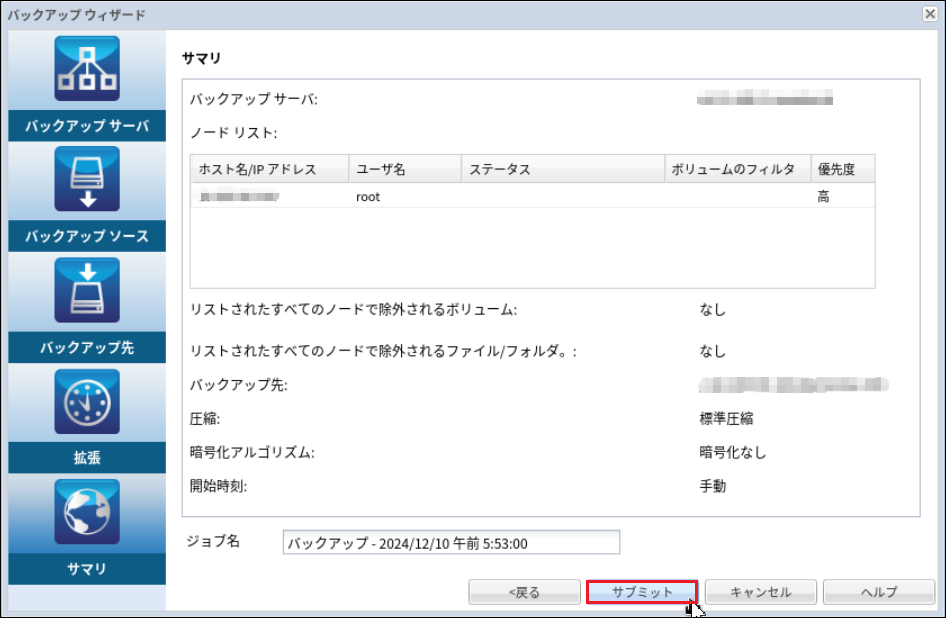Cancel the wizard with キャンセル
The width and height of the screenshot is (946, 618).
click(761, 592)
